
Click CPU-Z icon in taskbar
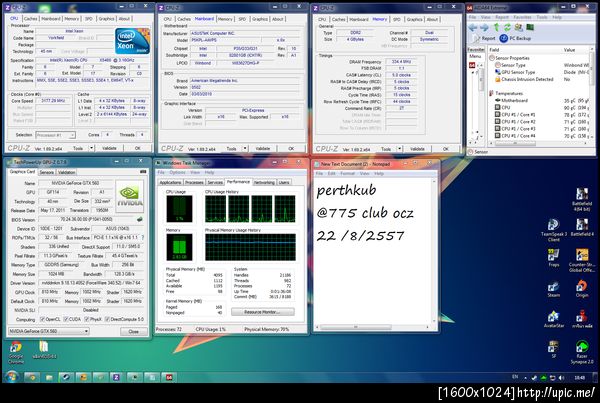click(x=116, y=377)
